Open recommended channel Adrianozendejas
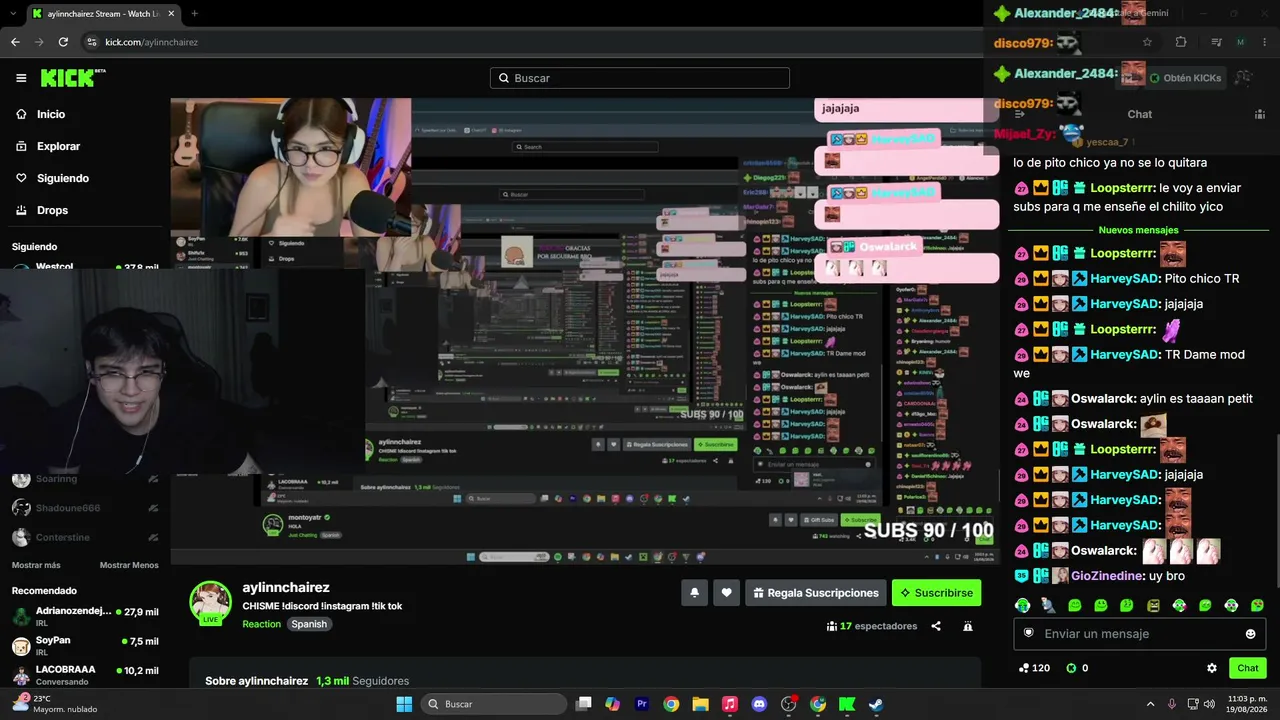 point(85,616)
